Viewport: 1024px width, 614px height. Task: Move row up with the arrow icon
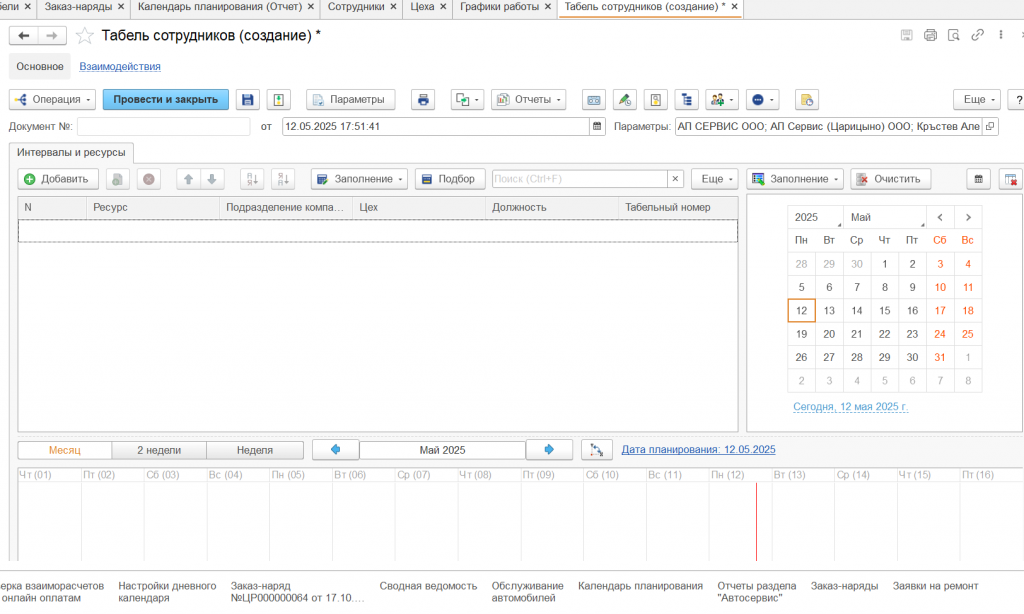pos(187,179)
